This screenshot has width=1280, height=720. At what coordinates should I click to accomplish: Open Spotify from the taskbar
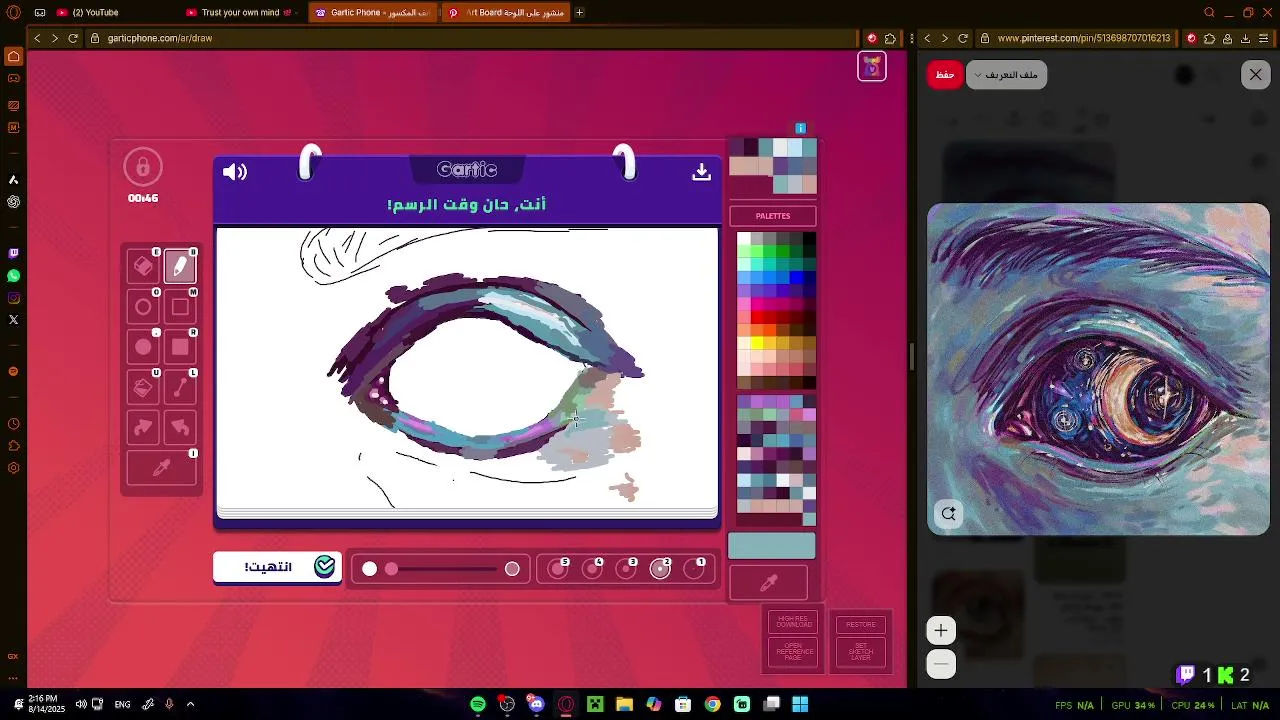coord(478,705)
